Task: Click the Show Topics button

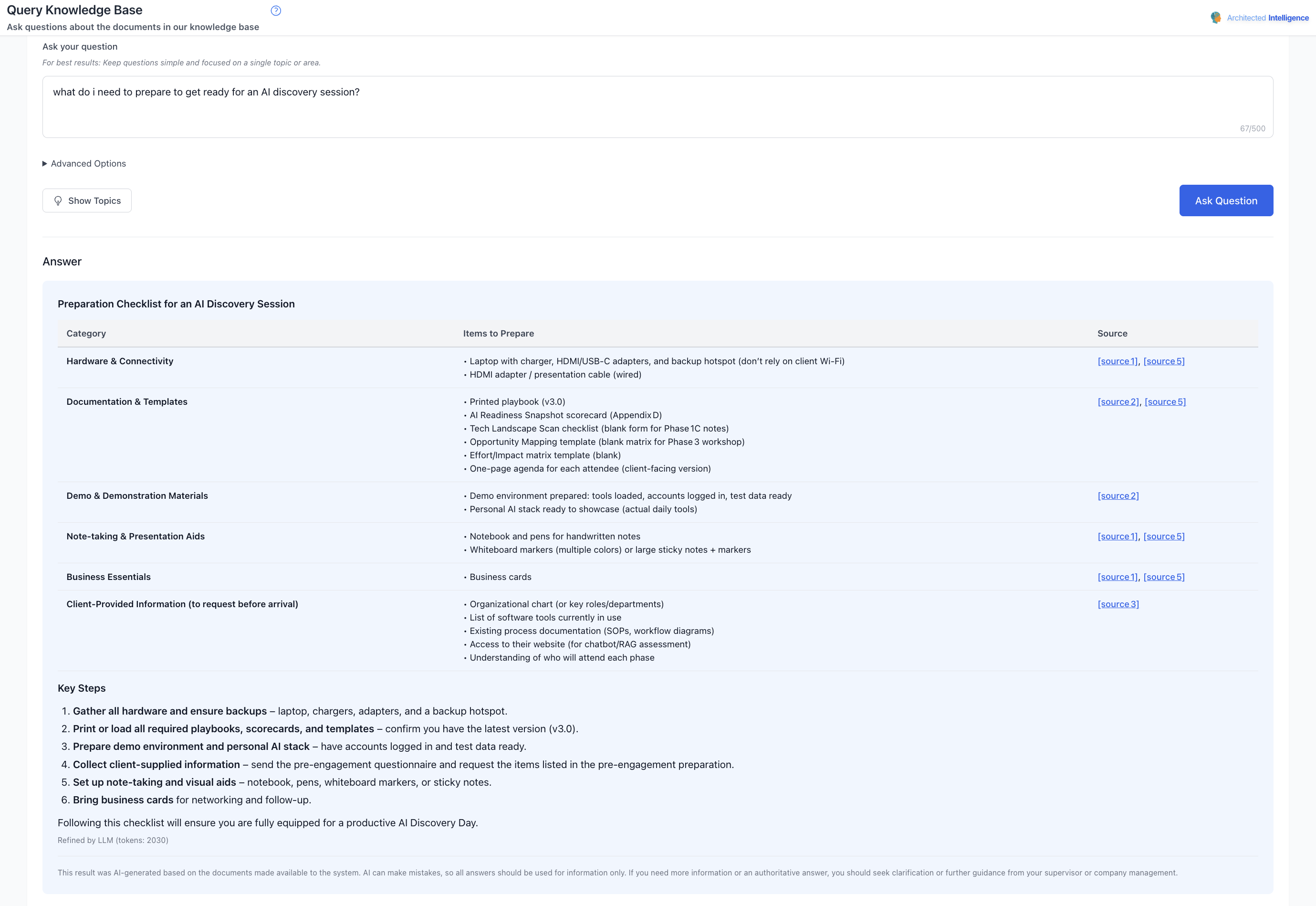Action: point(87,200)
